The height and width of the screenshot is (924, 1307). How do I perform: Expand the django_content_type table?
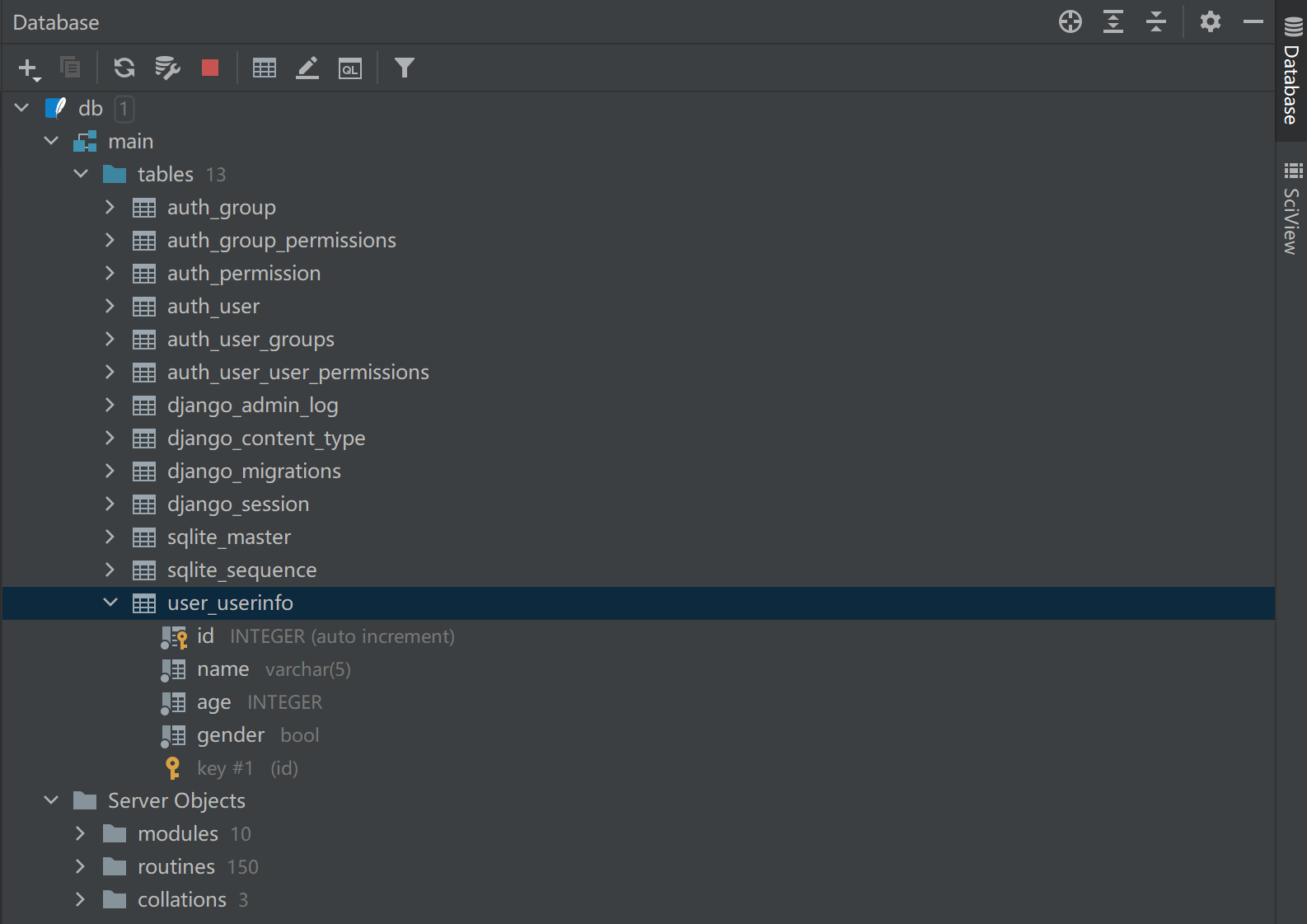(110, 438)
